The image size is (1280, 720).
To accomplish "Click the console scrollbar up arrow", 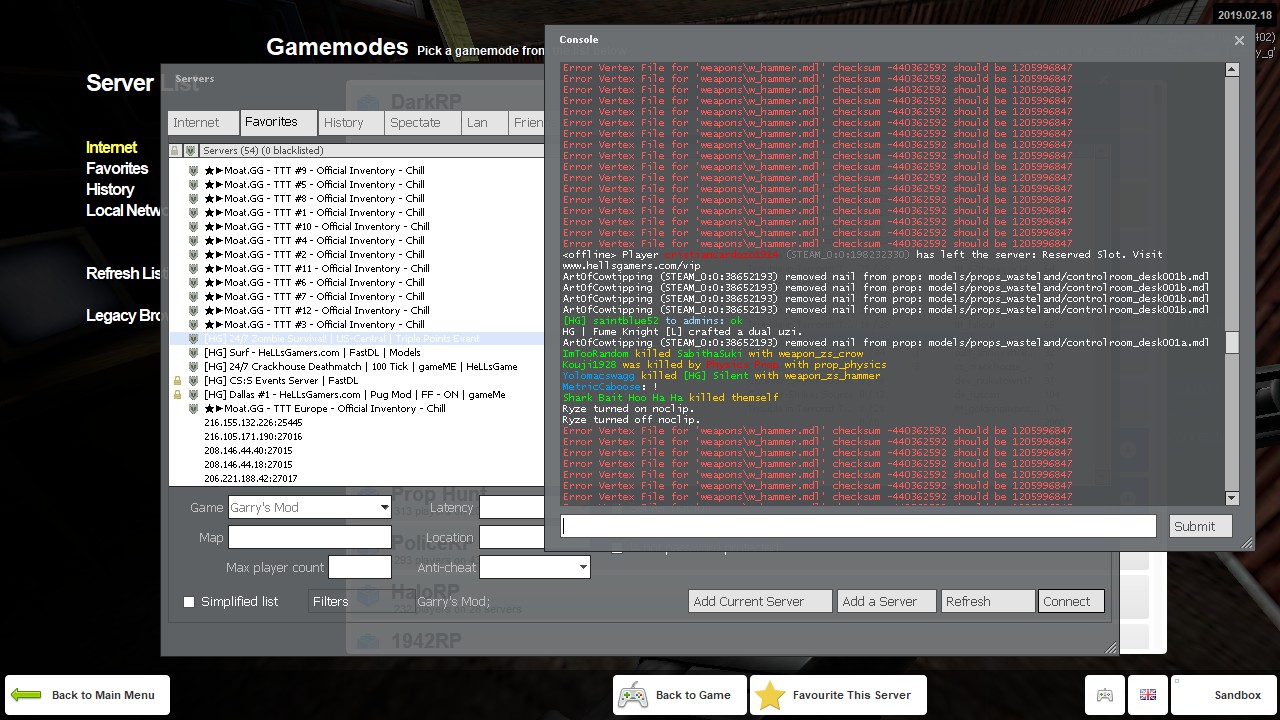I will [x=1232, y=70].
